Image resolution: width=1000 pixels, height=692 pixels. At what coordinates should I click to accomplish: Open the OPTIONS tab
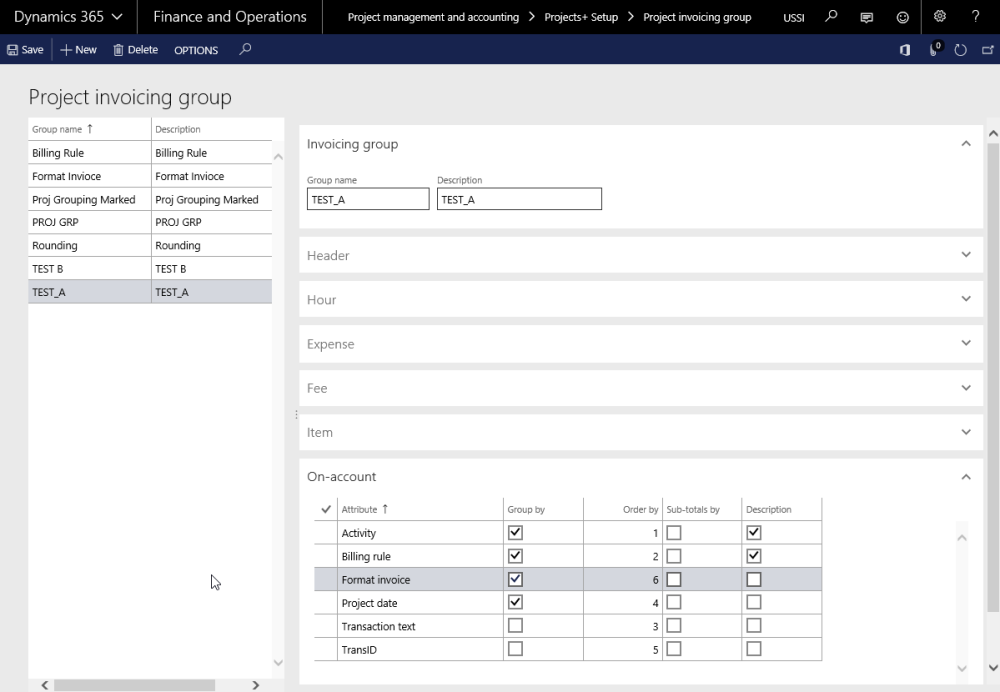coord(196,49)
